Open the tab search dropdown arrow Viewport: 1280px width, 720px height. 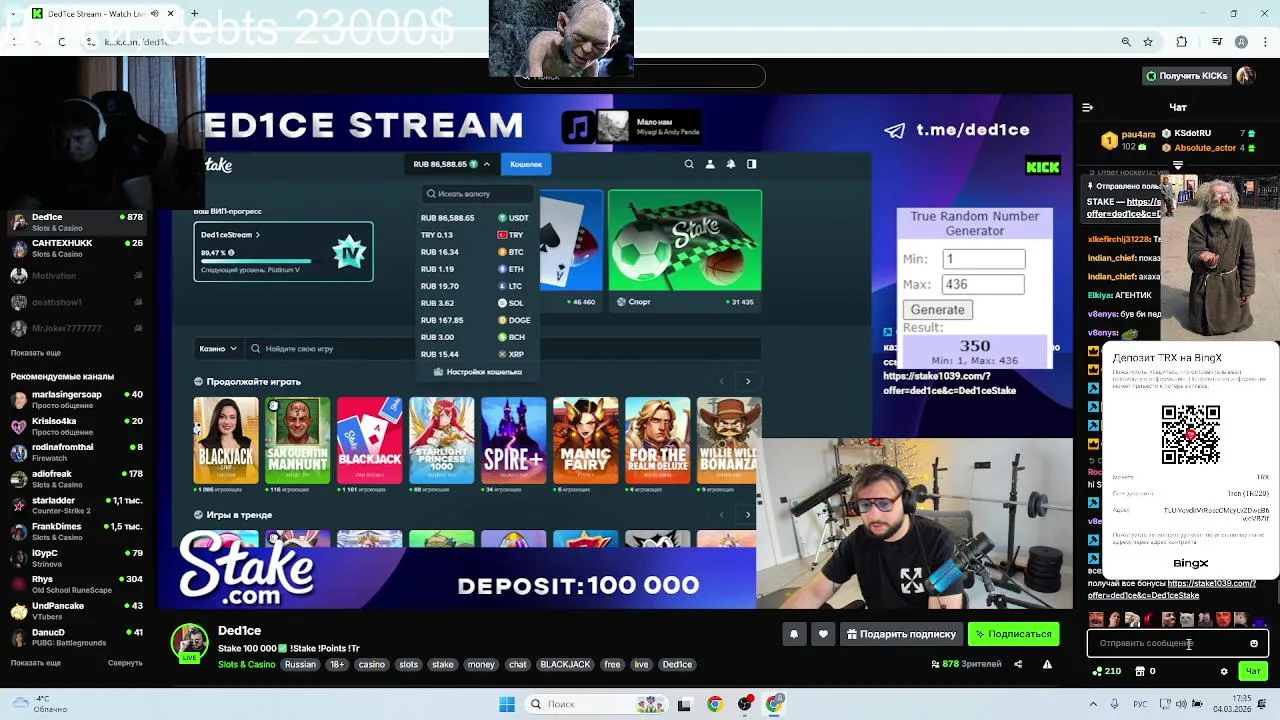[x=11, y=14]
